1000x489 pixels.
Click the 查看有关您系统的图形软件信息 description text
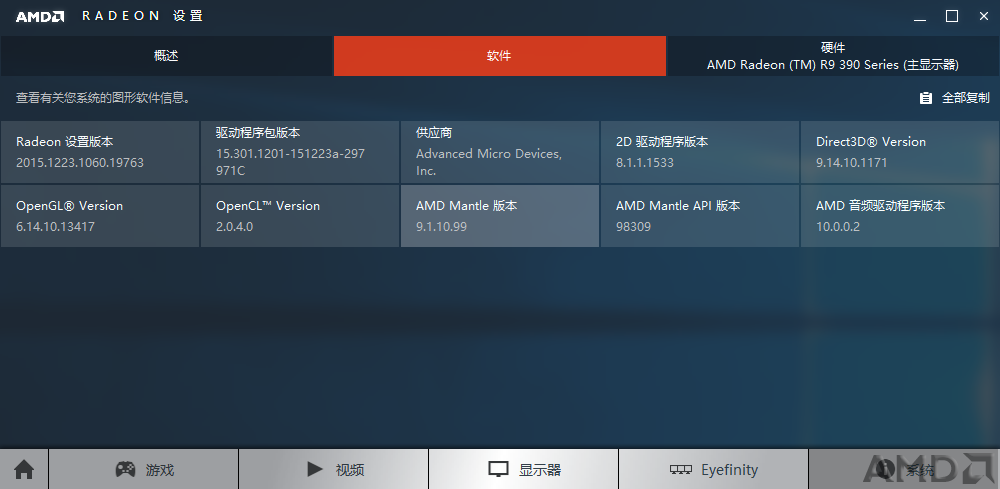pos(103,98)
